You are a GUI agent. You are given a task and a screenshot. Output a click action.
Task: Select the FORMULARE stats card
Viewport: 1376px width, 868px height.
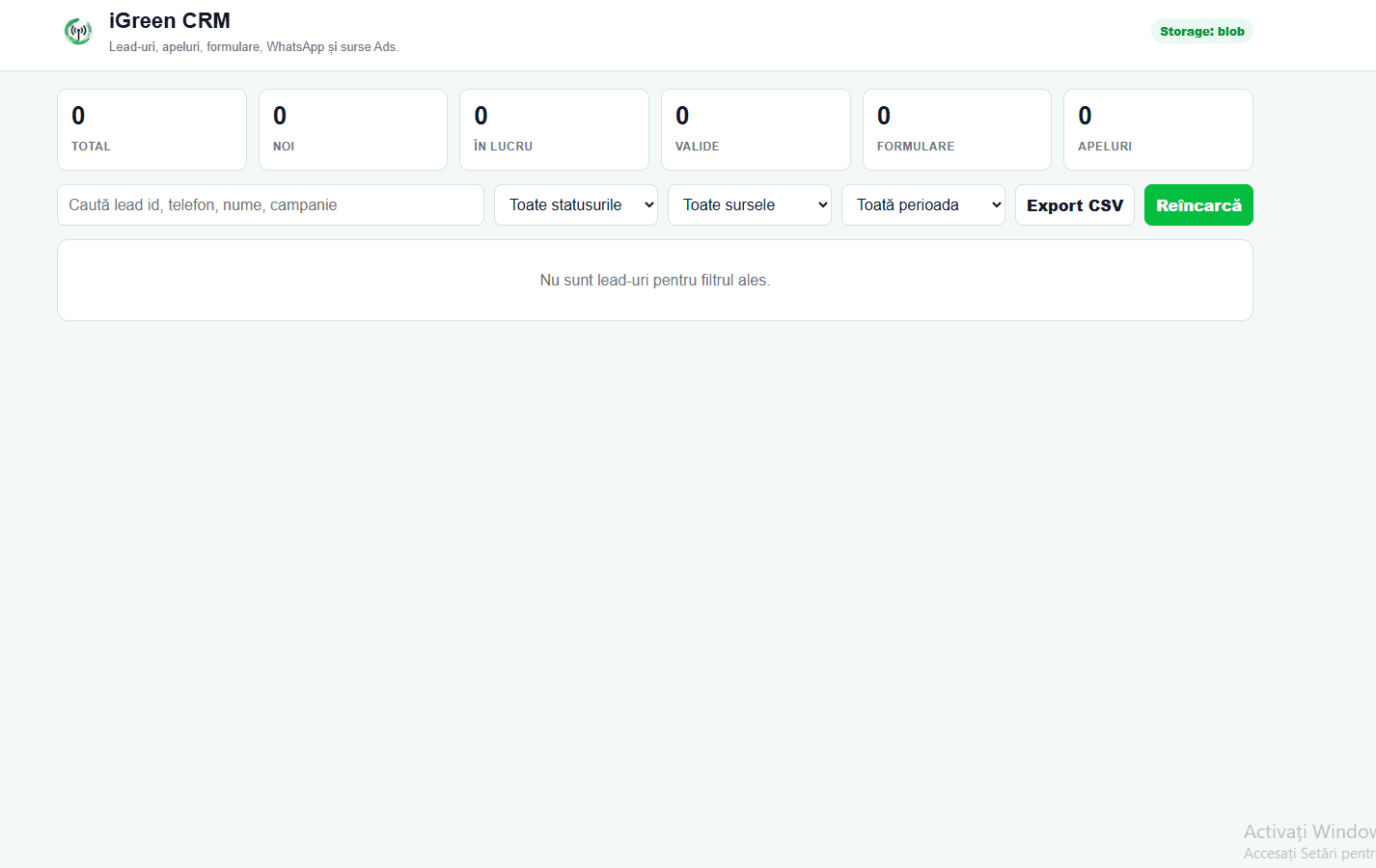click(x=957, y=129)
